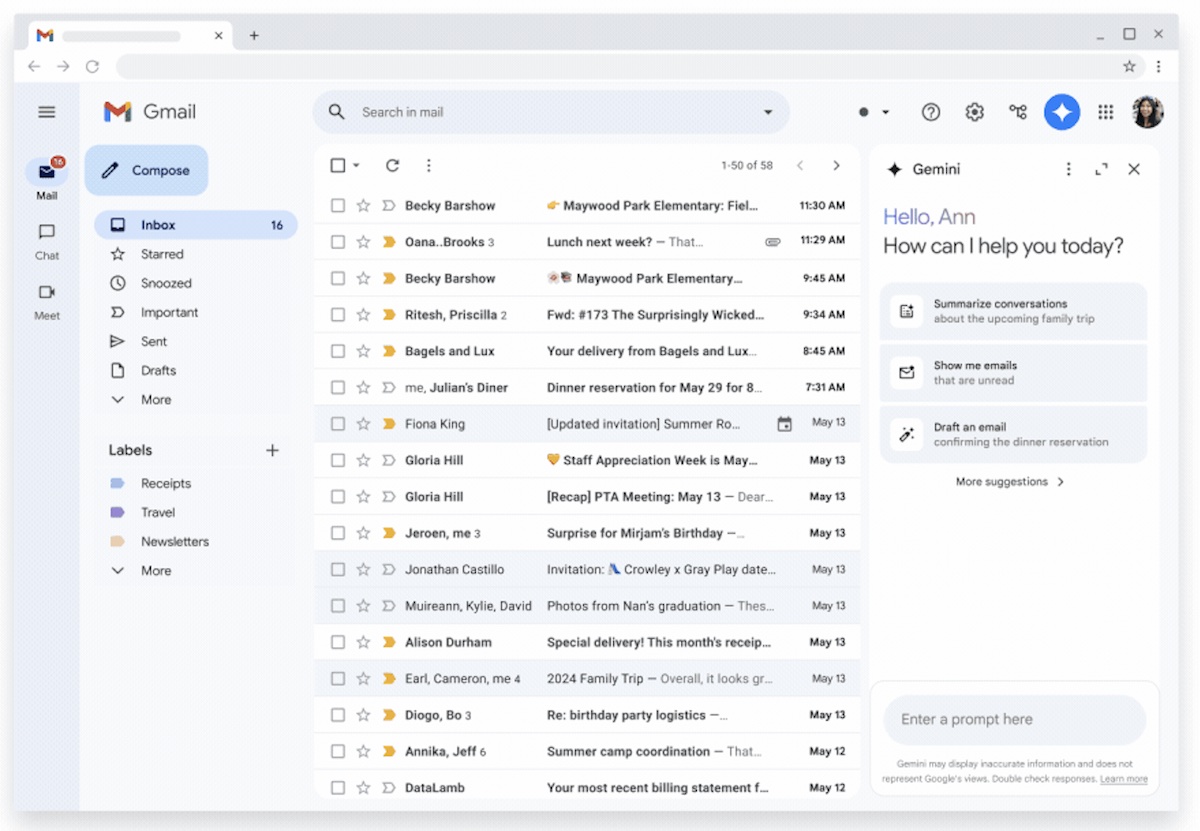Open Gemini panel more options menu
Viewport: 1200px width, 831px height.
tap(1068, 169)
